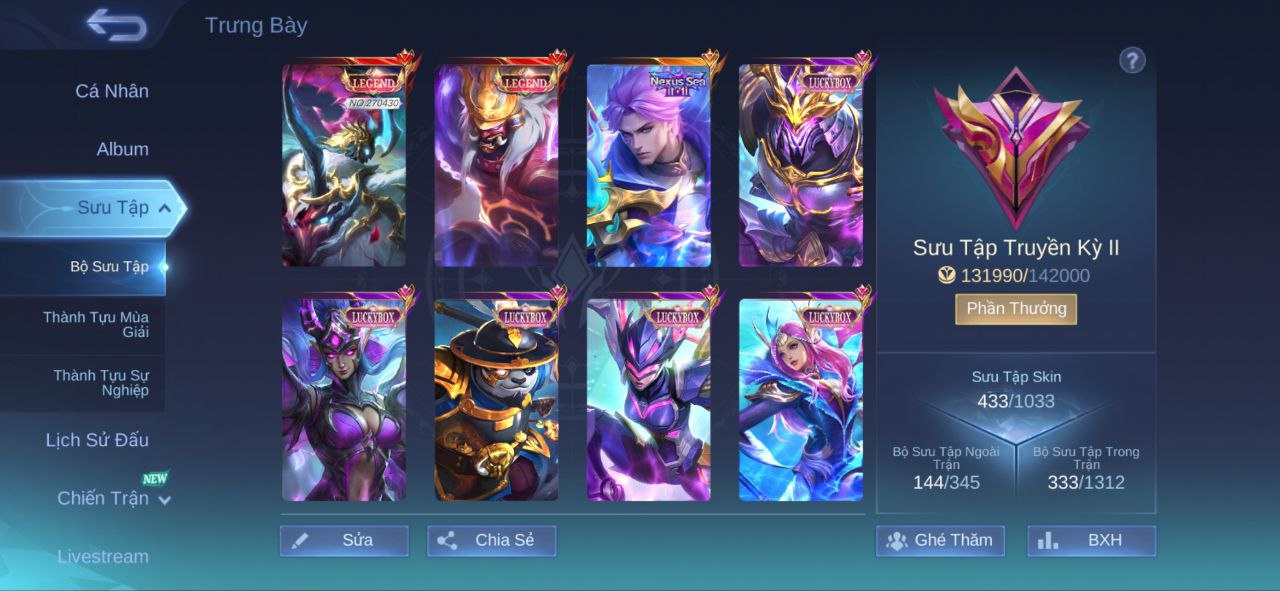Click the Phần Thưởng rewards button
Screen dimensions: 1280x591
1016,309
